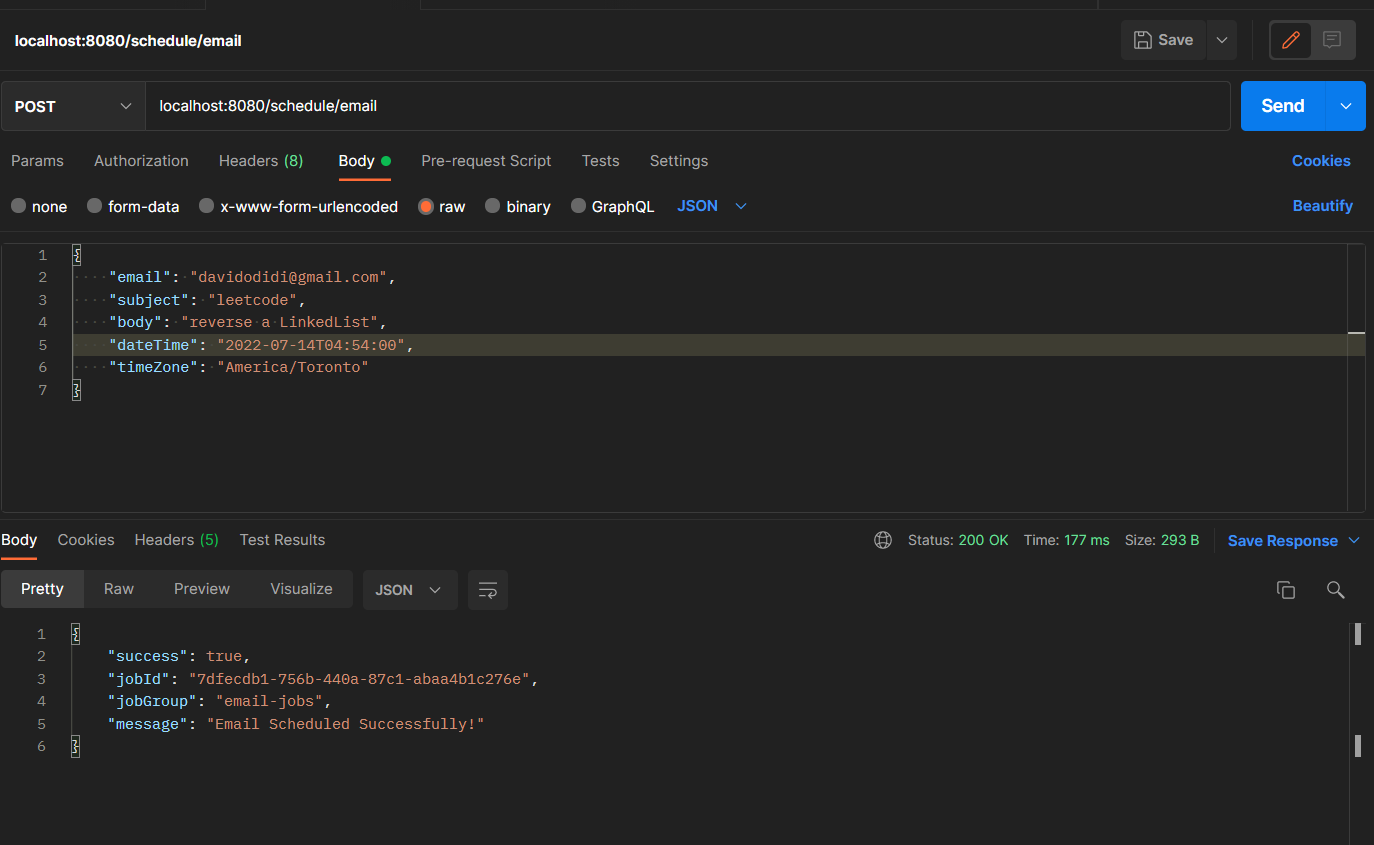Open Pre-request Script tab

(486, 161)
